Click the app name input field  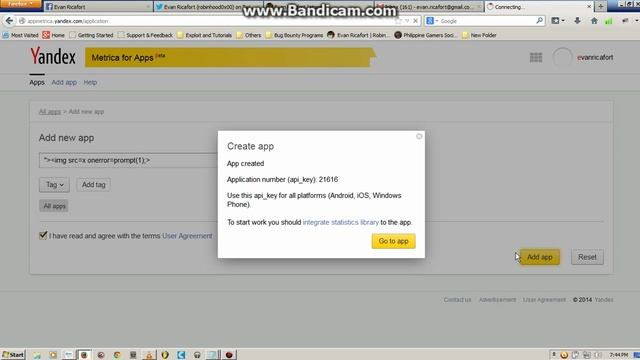pos(129,160)
